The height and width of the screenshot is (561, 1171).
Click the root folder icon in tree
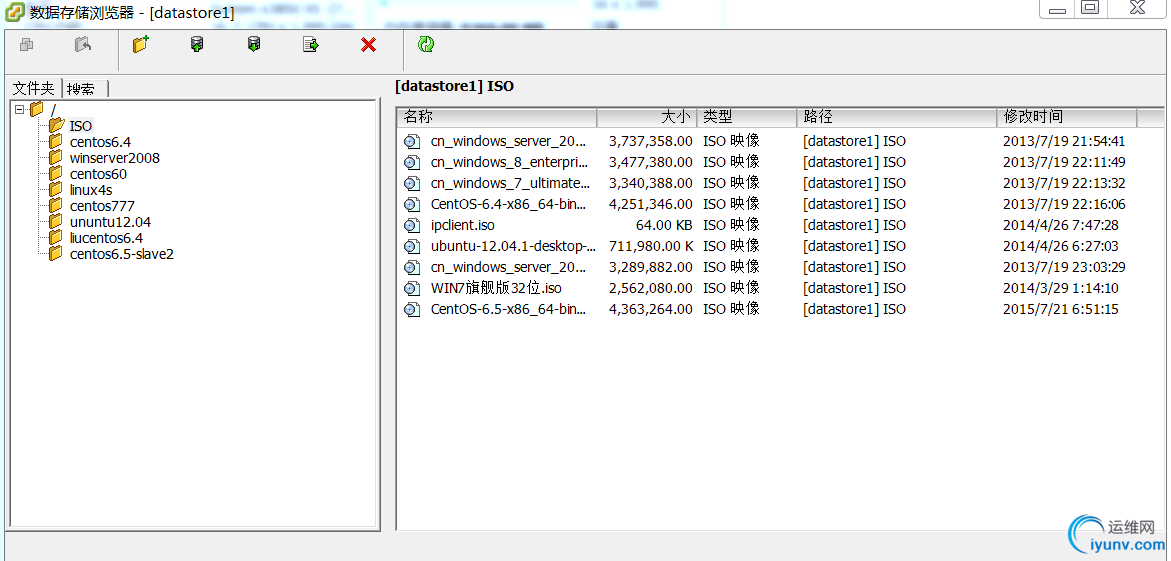tap(37, 110)
